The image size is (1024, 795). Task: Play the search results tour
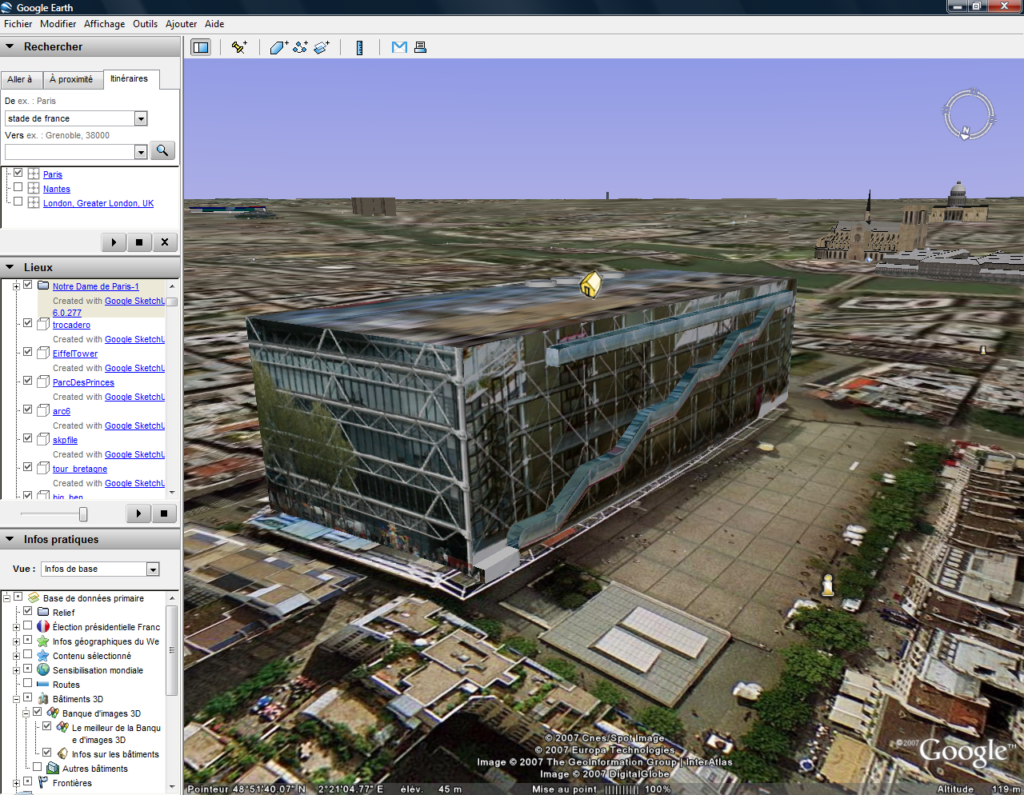tap(114, 242)
